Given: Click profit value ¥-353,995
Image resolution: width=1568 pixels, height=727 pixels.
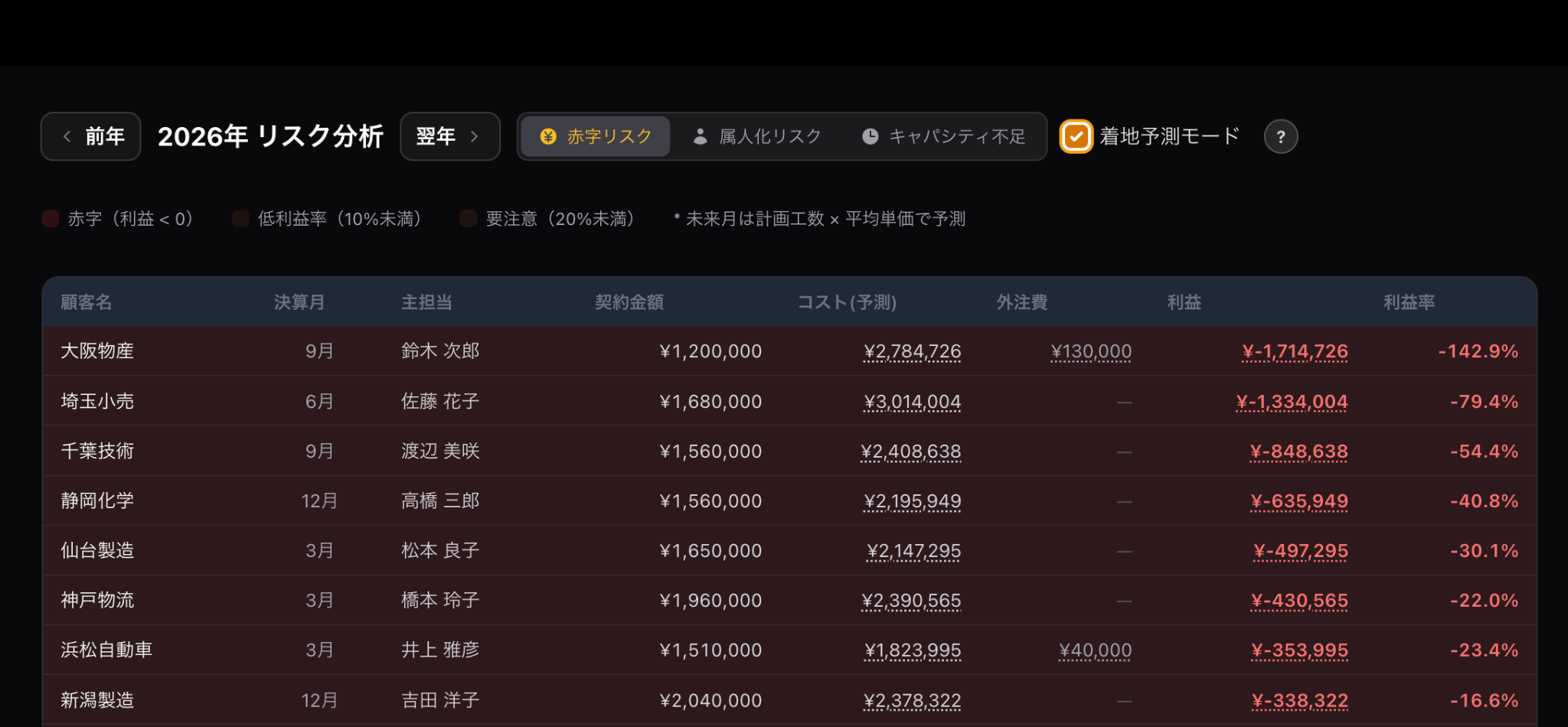Looking at the screenshot, I should click(x=1299, y=650).
